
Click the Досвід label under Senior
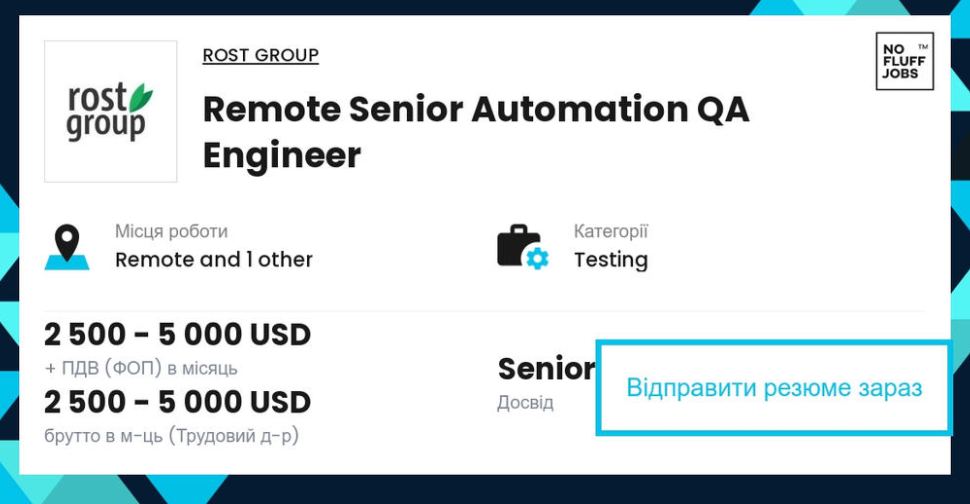pyautogui.click(x=525, y=403)
